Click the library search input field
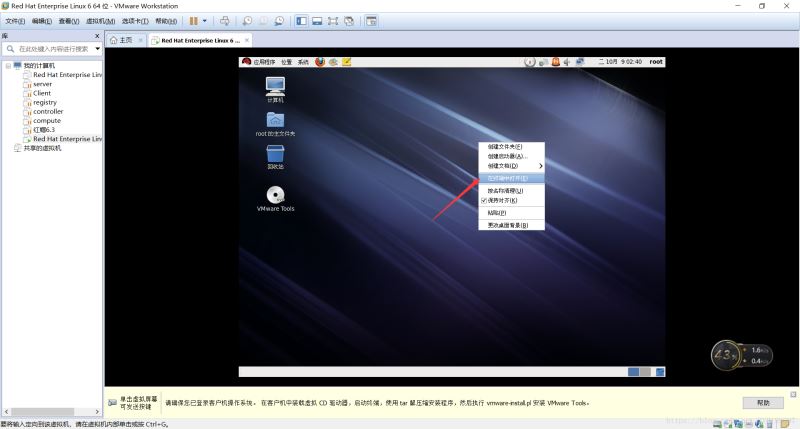This screenshot has height=429, width=800. click(52, 48)
